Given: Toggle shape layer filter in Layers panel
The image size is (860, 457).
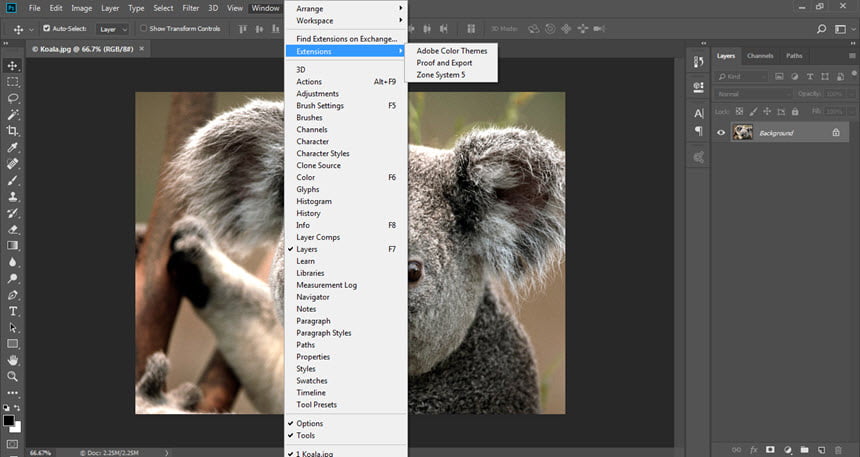Looking at the screenshot, I should click(825, 77).
